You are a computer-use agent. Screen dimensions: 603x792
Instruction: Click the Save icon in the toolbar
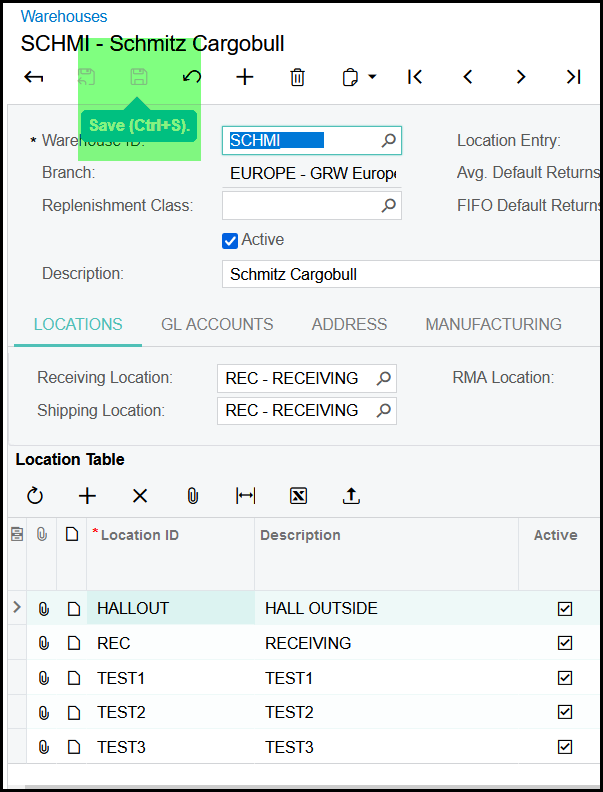[139, 77]
